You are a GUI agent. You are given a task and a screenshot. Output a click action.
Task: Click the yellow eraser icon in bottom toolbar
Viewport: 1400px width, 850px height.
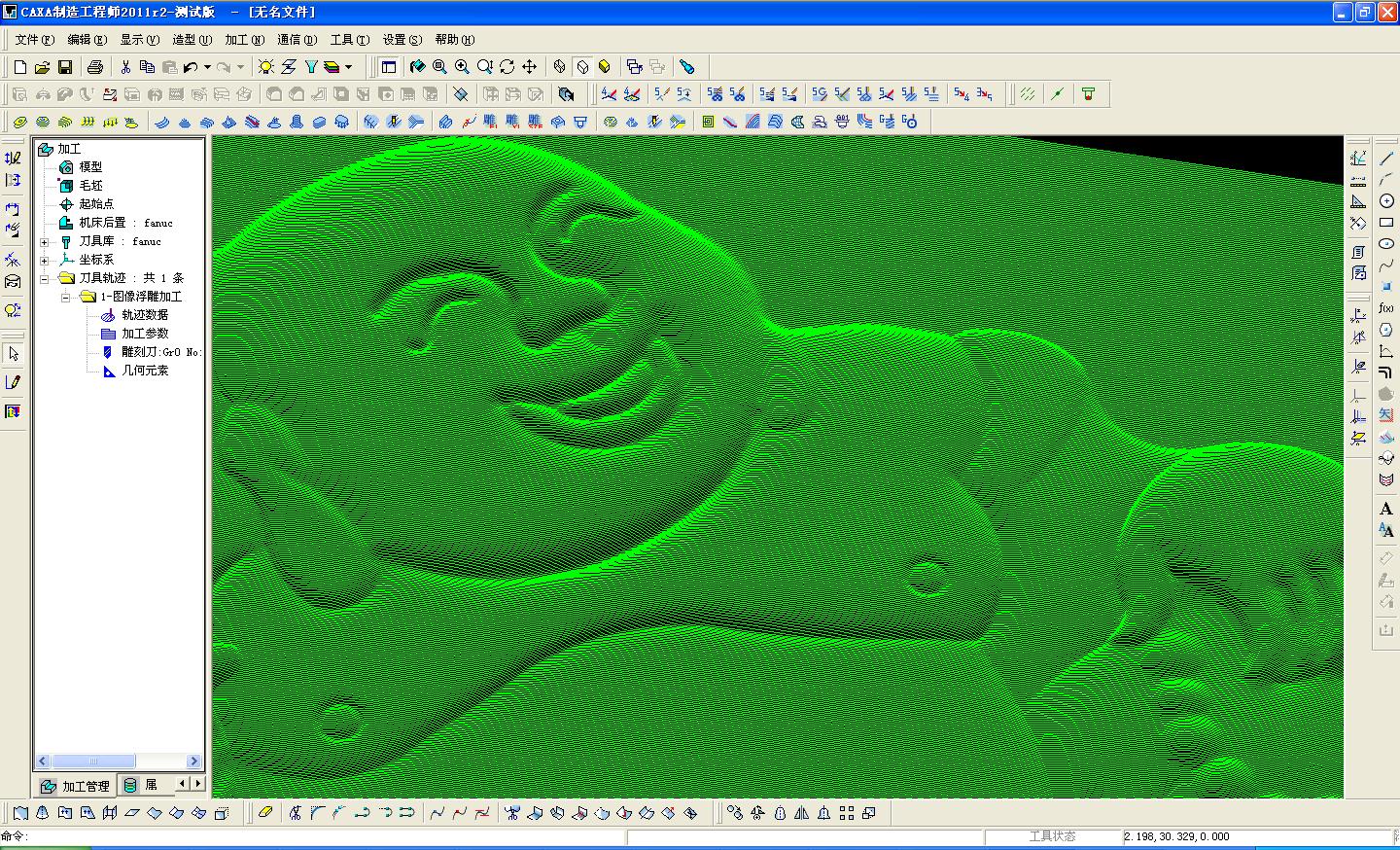[265, 813]
